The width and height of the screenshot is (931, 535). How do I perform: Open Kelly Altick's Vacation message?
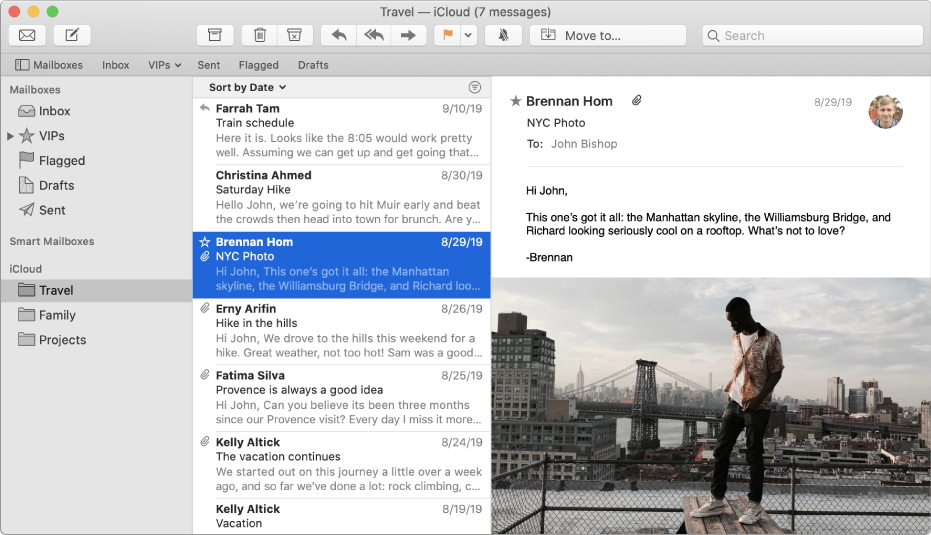(x=341, y=516)
